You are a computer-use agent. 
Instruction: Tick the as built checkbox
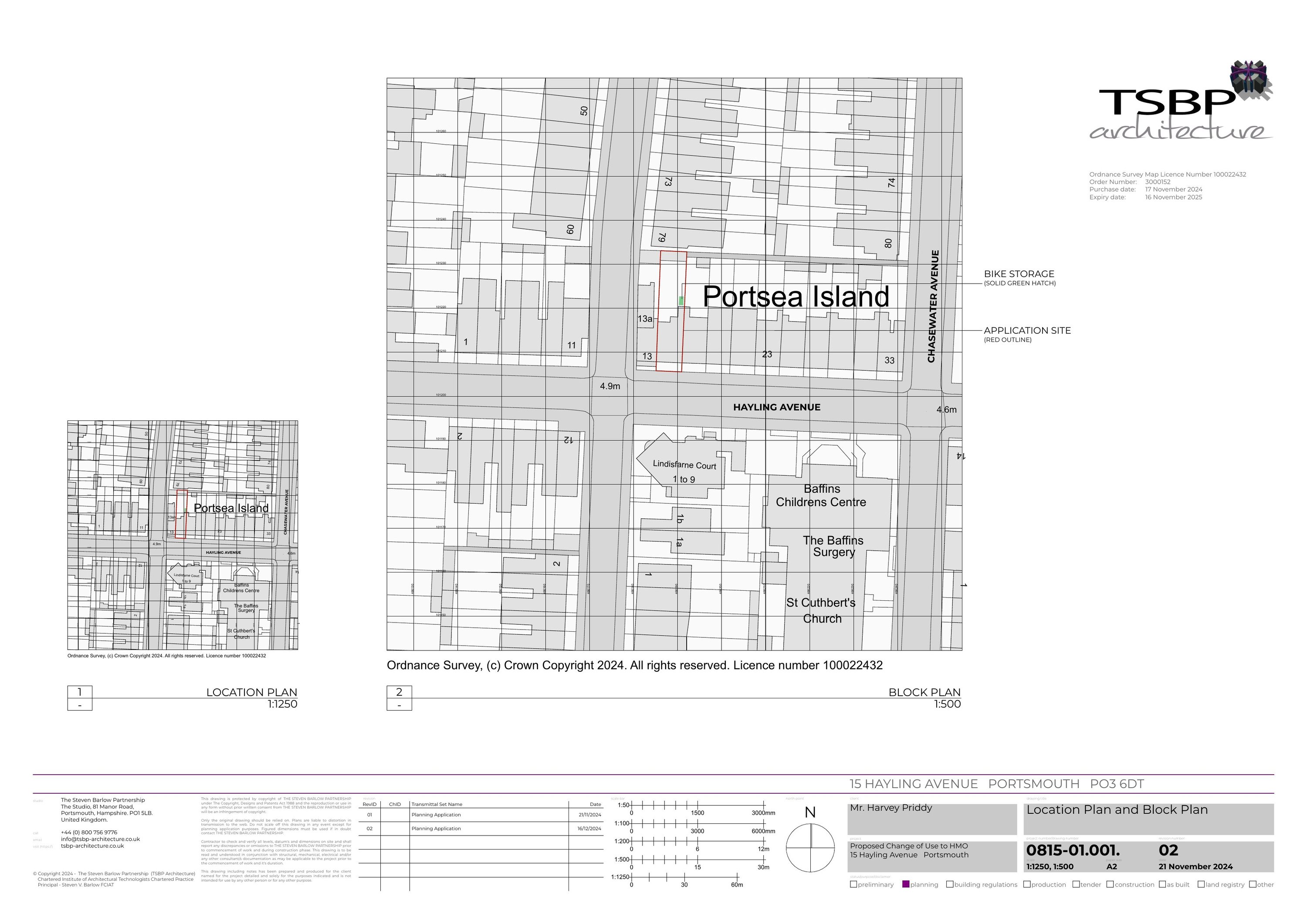[1163, 885]
